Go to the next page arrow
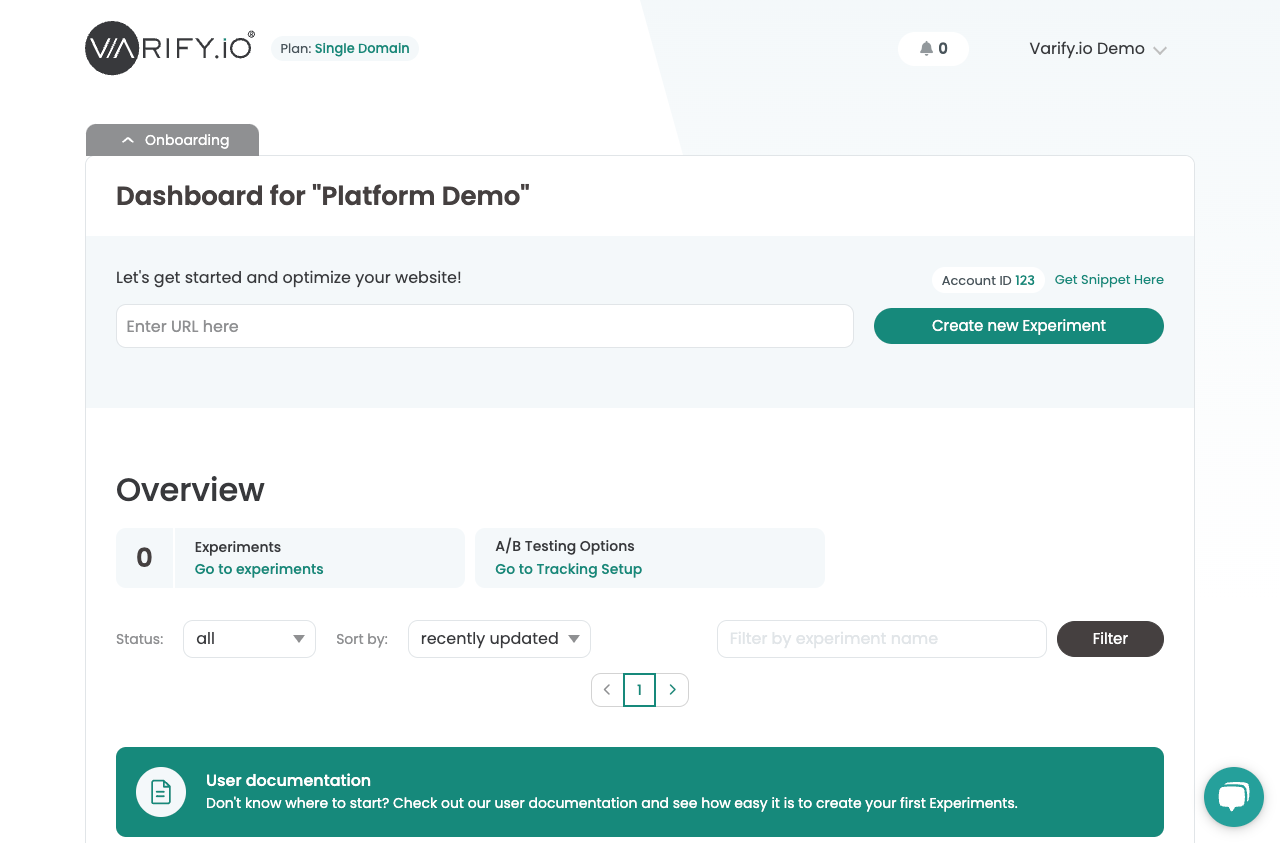The height and width of the screenshot is (843, 1280). [x=672, y=690]
